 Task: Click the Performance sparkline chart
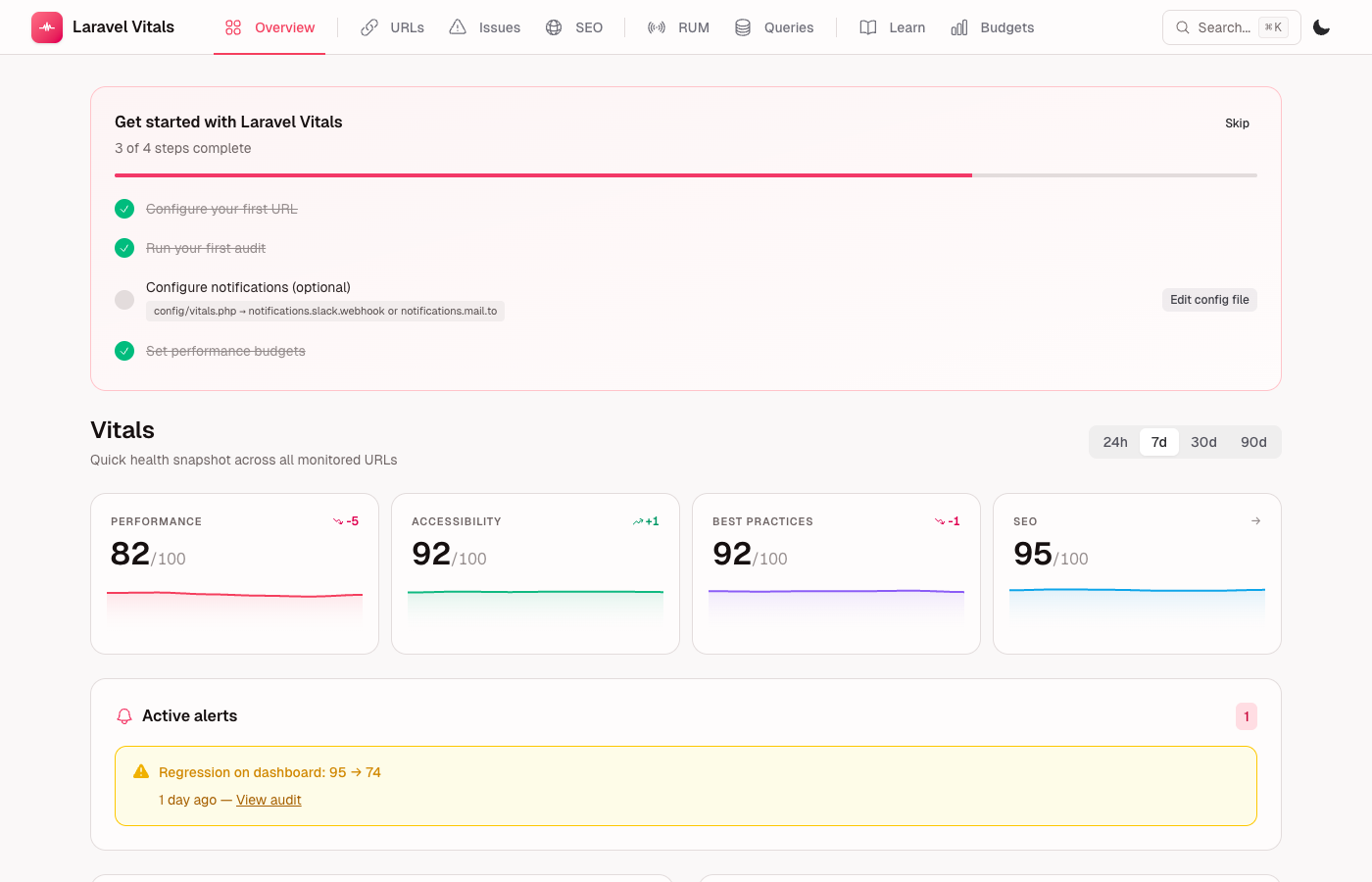234,608
